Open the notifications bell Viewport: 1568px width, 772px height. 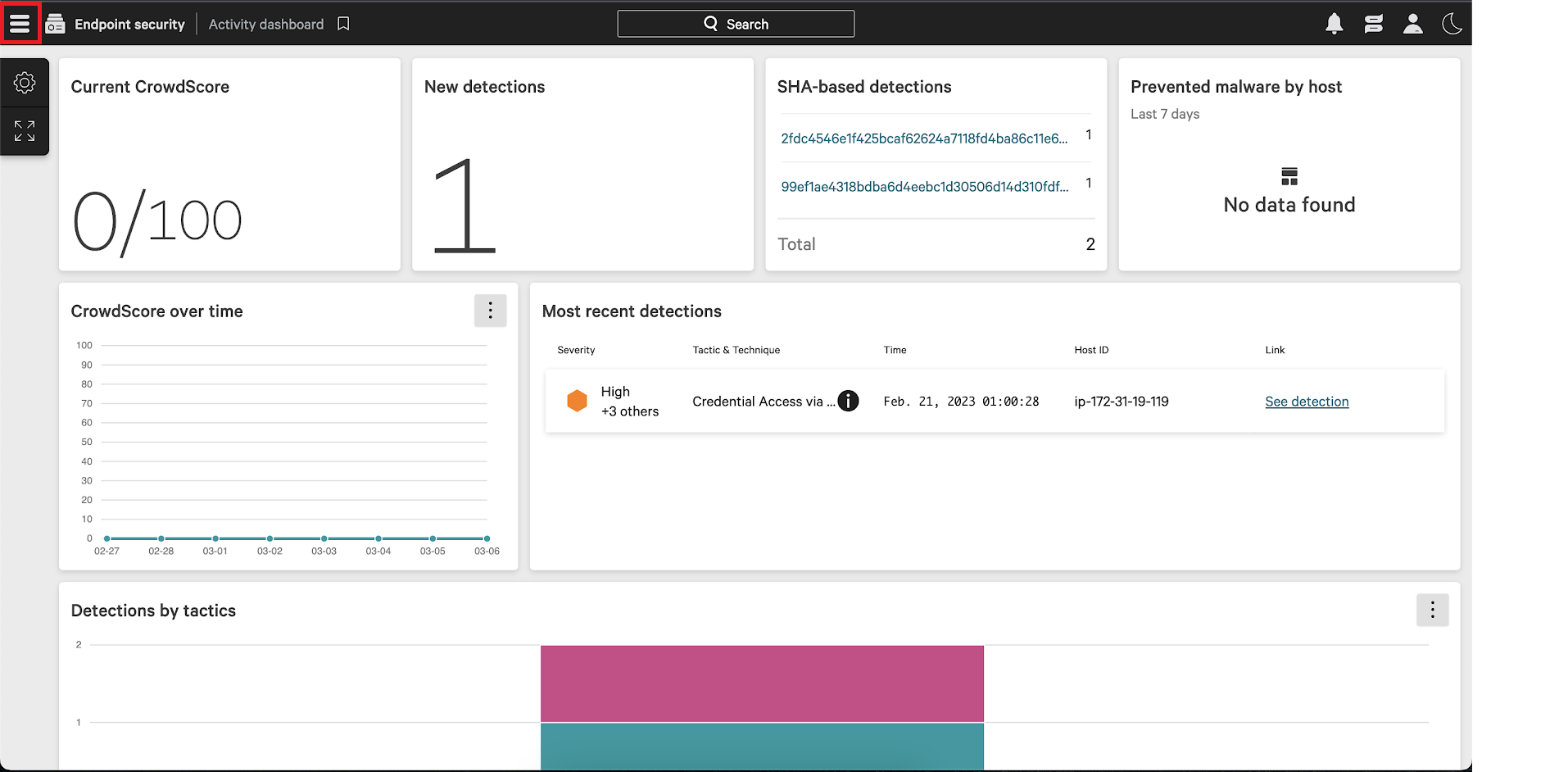[x=1334, y=24]
